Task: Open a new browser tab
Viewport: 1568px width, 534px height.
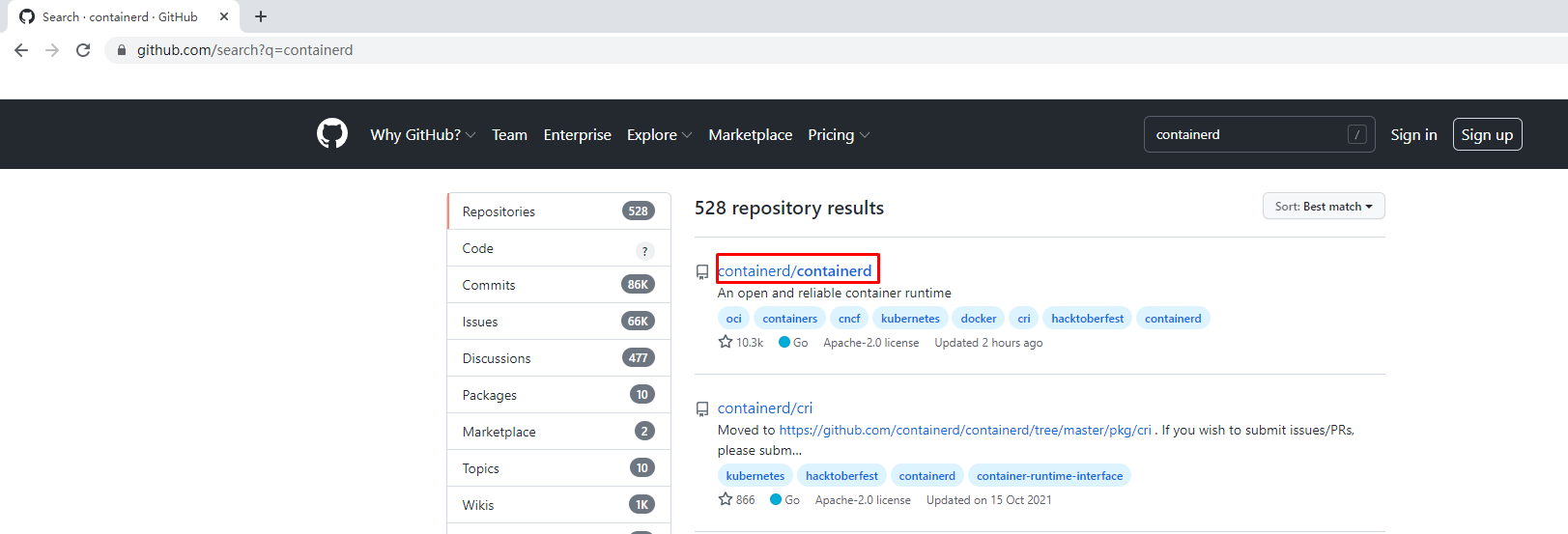Action: (261, 16)
